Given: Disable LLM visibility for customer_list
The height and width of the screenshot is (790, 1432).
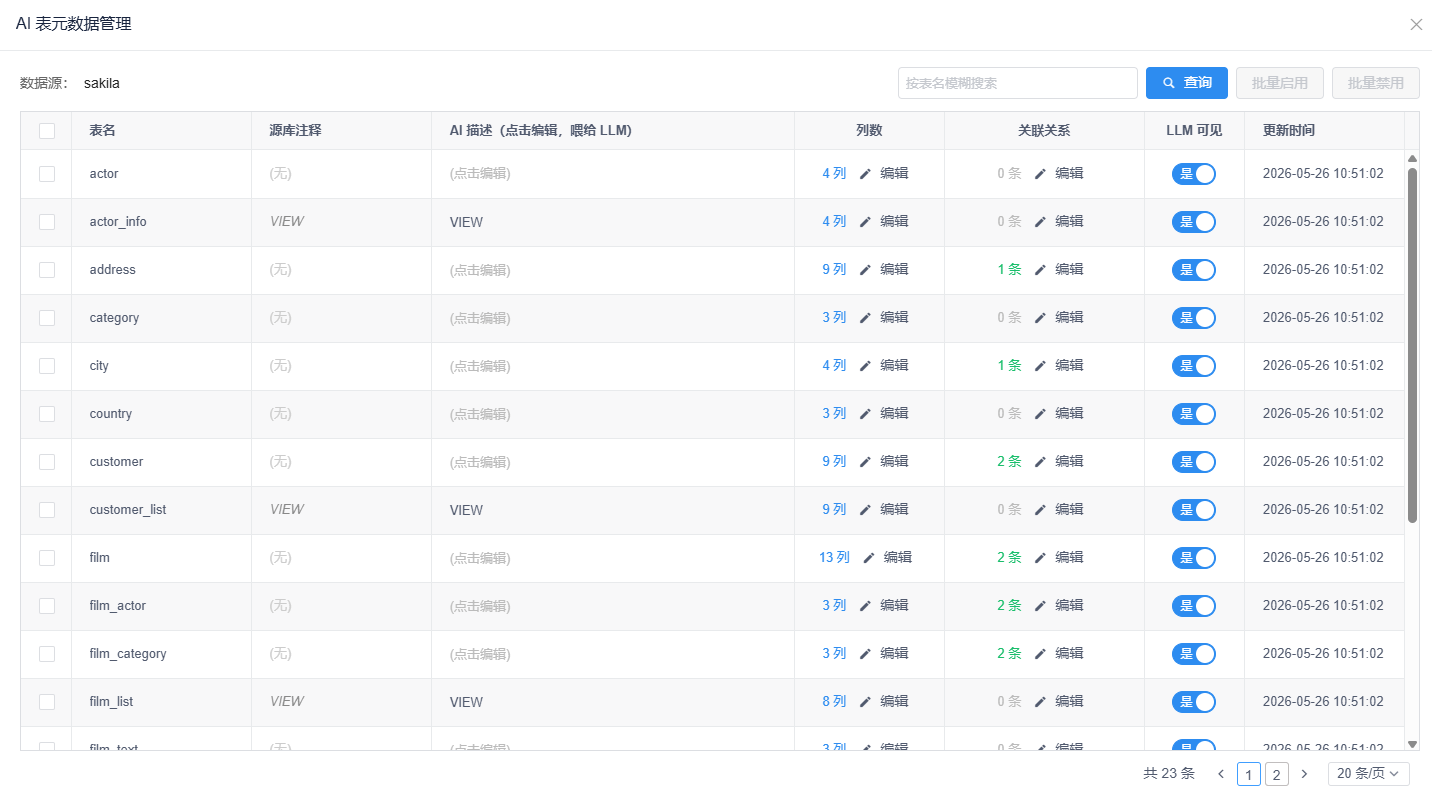Looking at the screenshot, I should (x=1194, y=510).
